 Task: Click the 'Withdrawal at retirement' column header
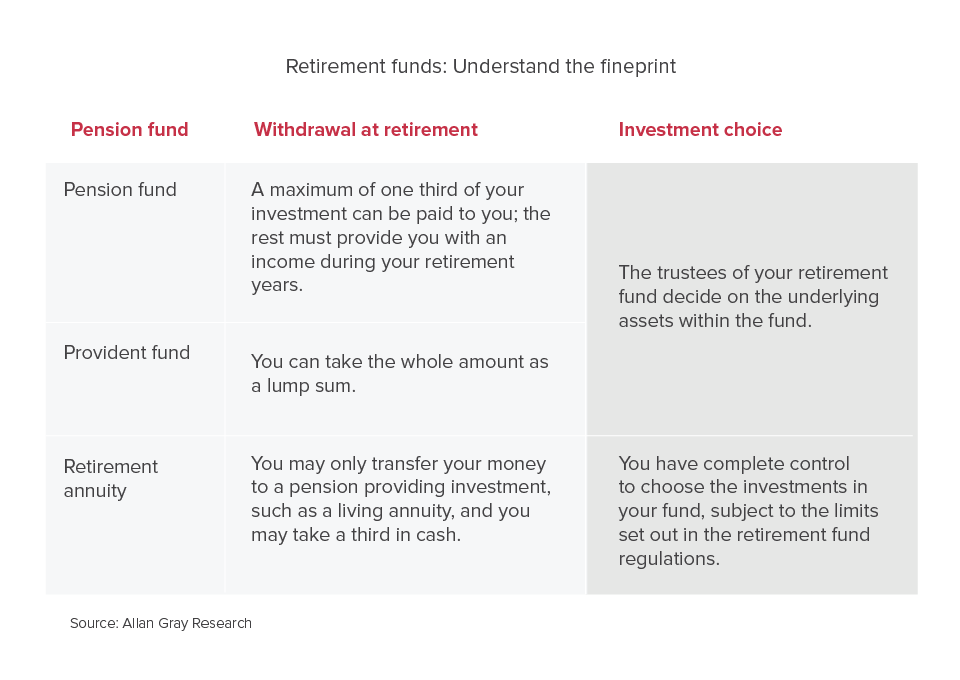click(x=365, y=130)
